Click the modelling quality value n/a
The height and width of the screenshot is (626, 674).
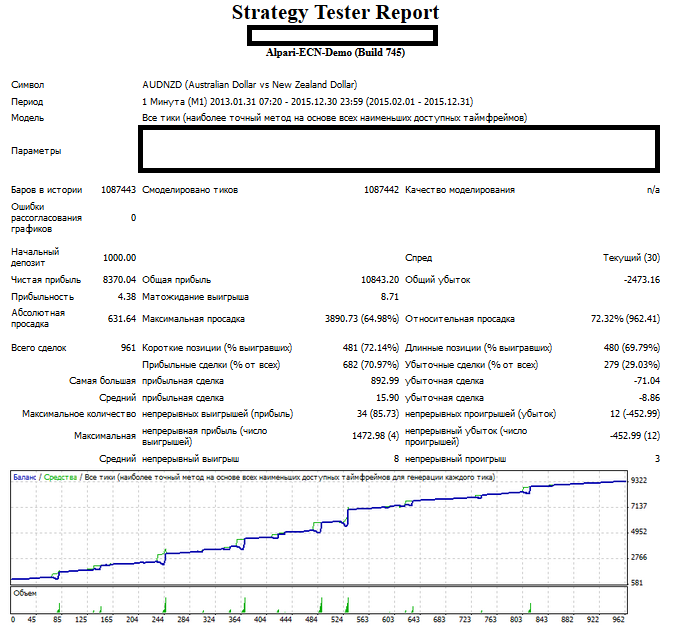click(653, 190)
